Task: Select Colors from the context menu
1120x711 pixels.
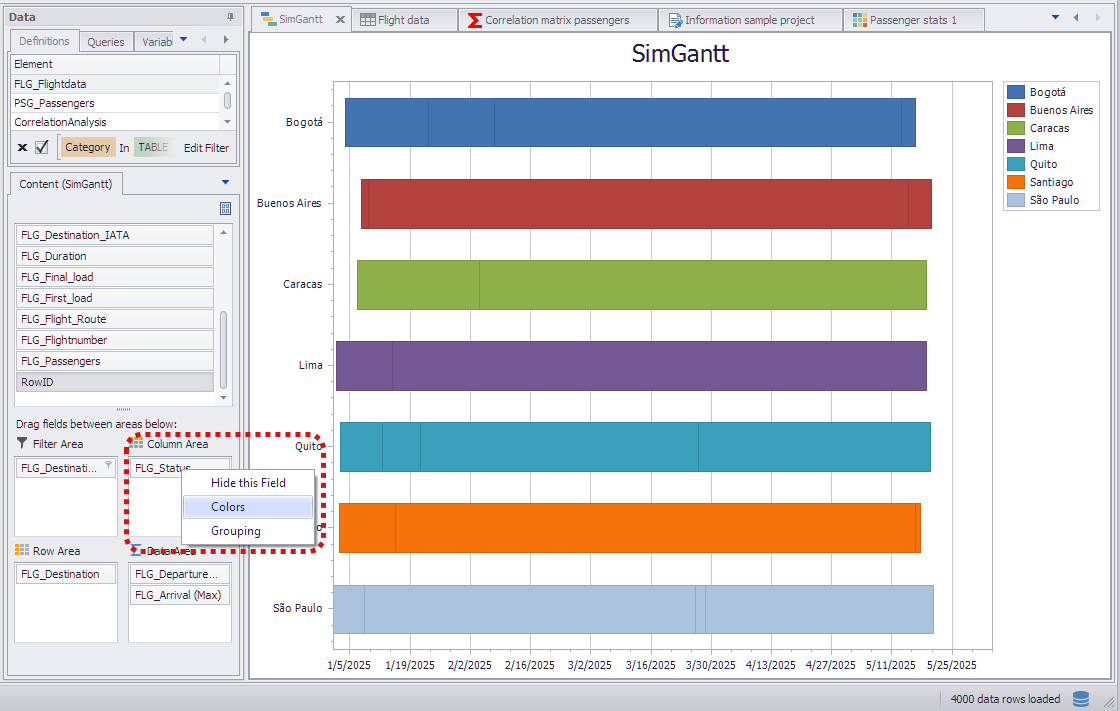Action: [x=228, y=507]
